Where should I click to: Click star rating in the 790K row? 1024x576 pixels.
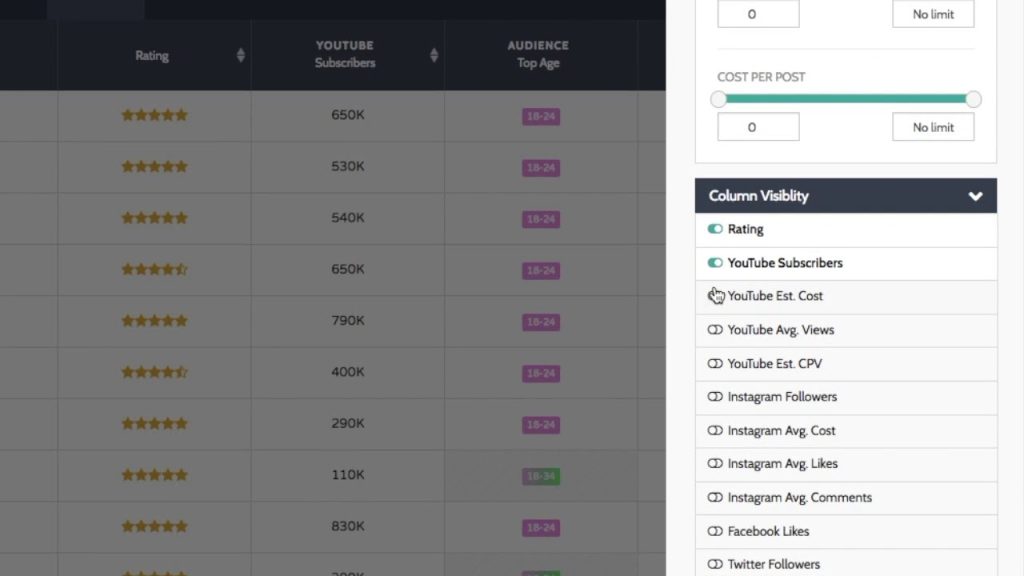(x=154, y=321)
